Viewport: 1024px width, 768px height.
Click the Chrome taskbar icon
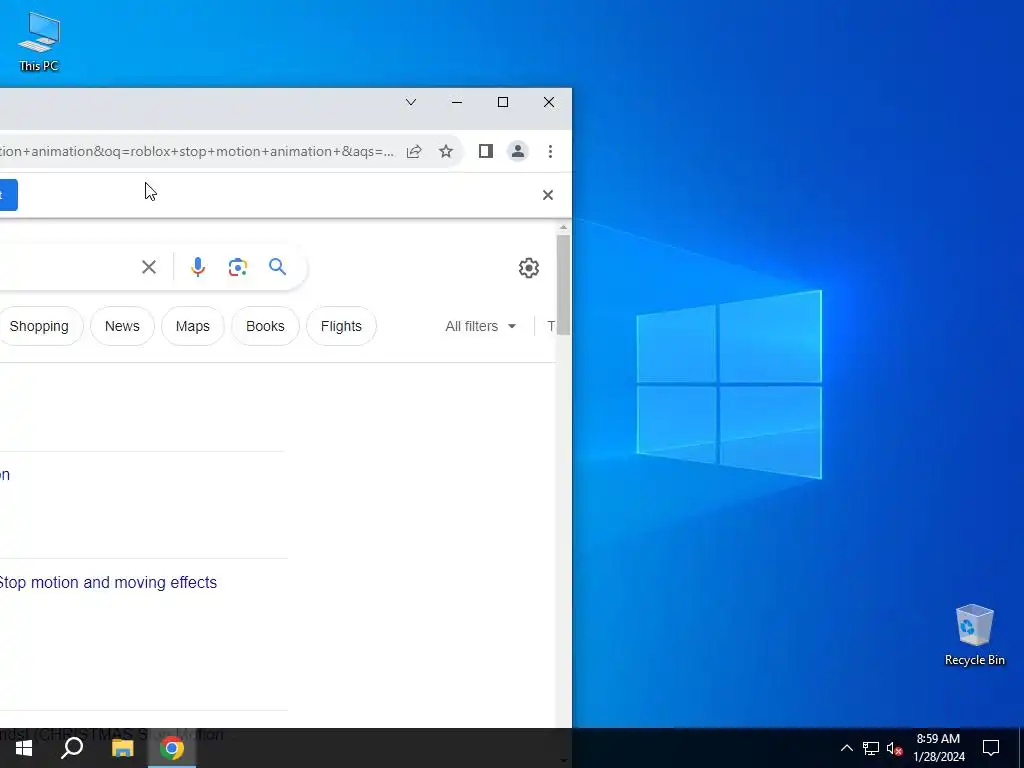[x=172, y=748]
